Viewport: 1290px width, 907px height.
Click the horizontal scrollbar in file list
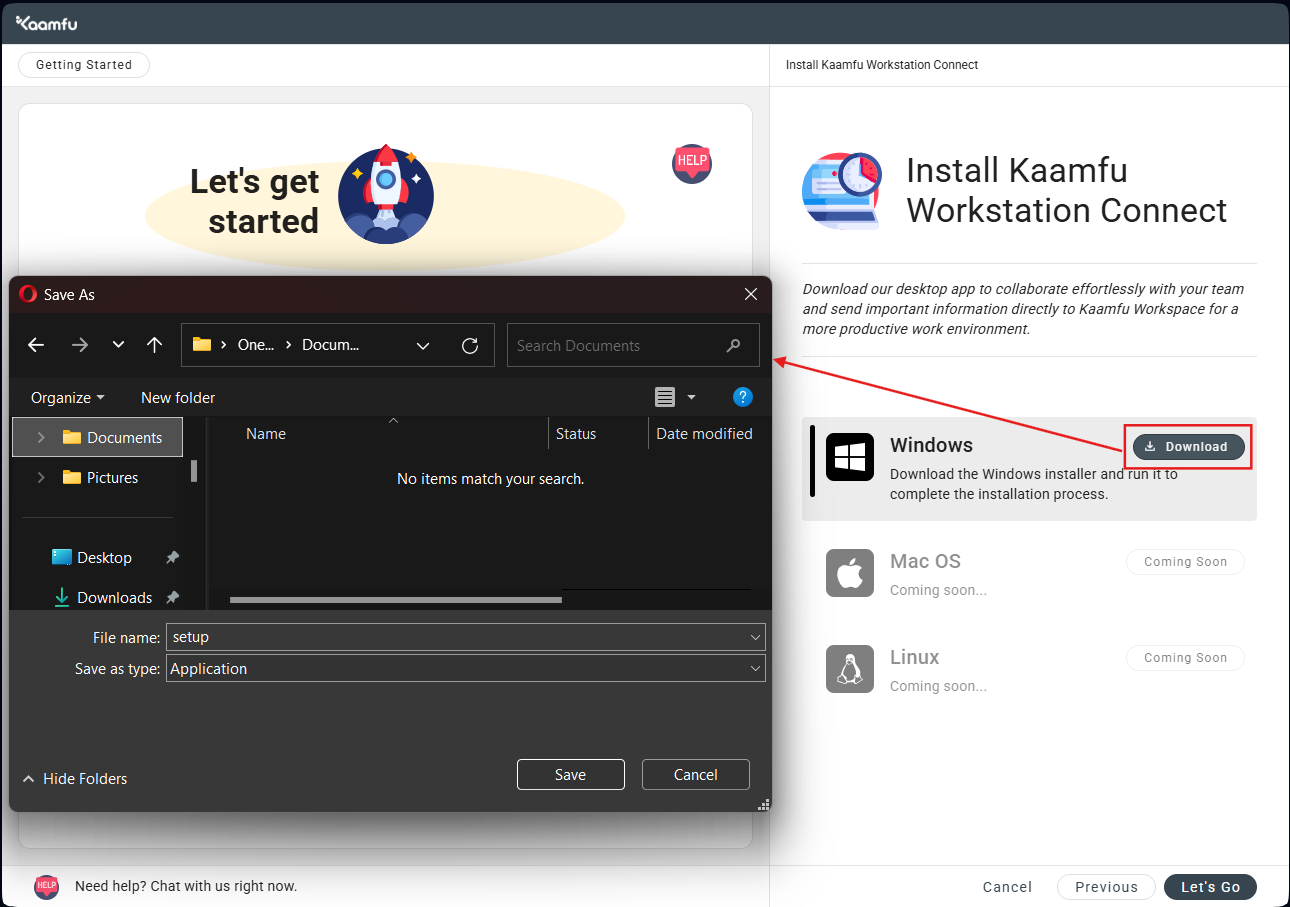(x=396, y=599)
